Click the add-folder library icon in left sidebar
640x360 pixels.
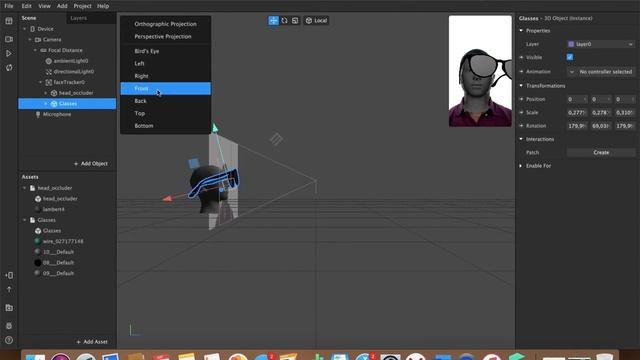tap(9, 308)
